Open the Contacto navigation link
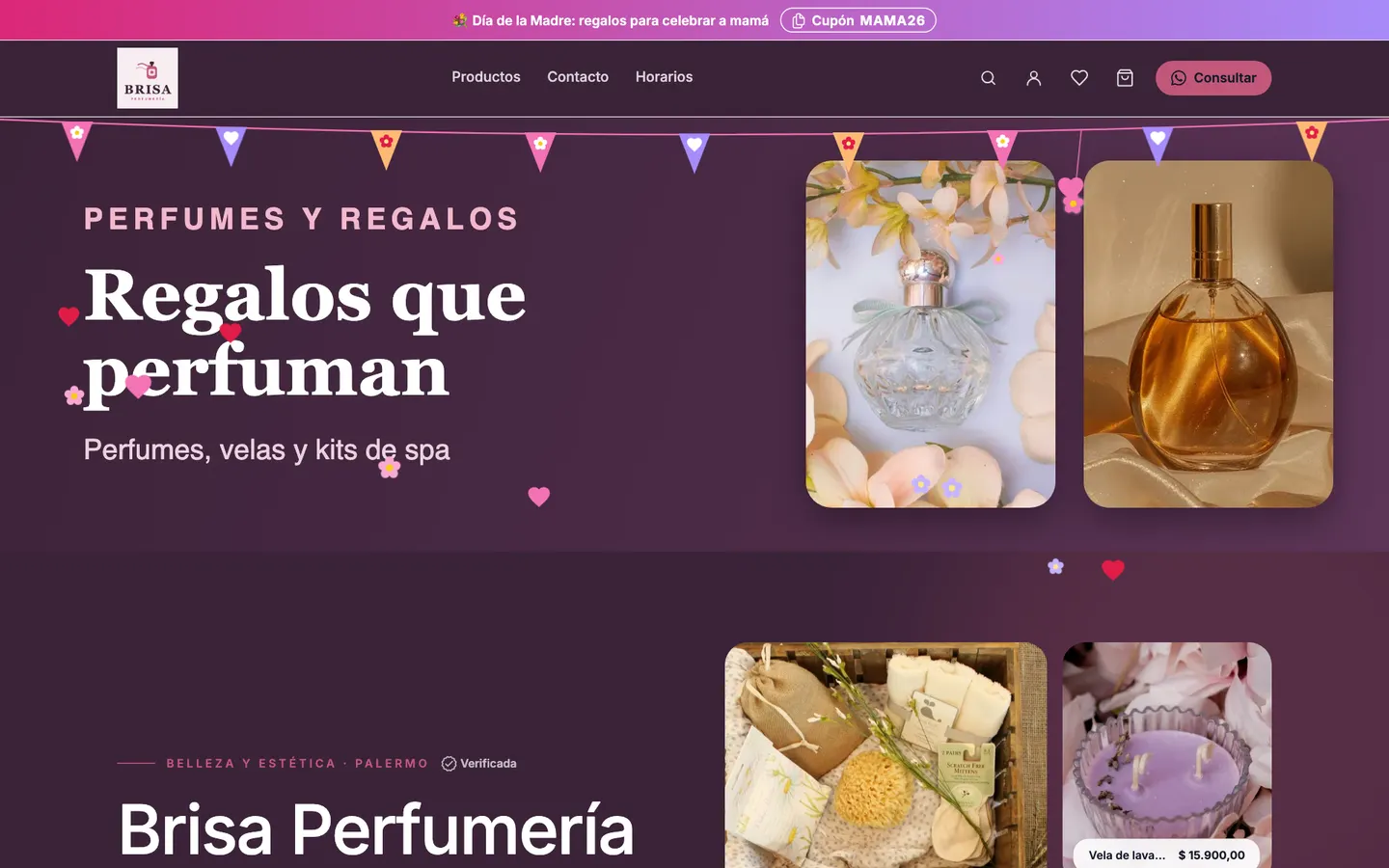Image resolution: width=1389 pixels, height=868 pixels. 578,77
